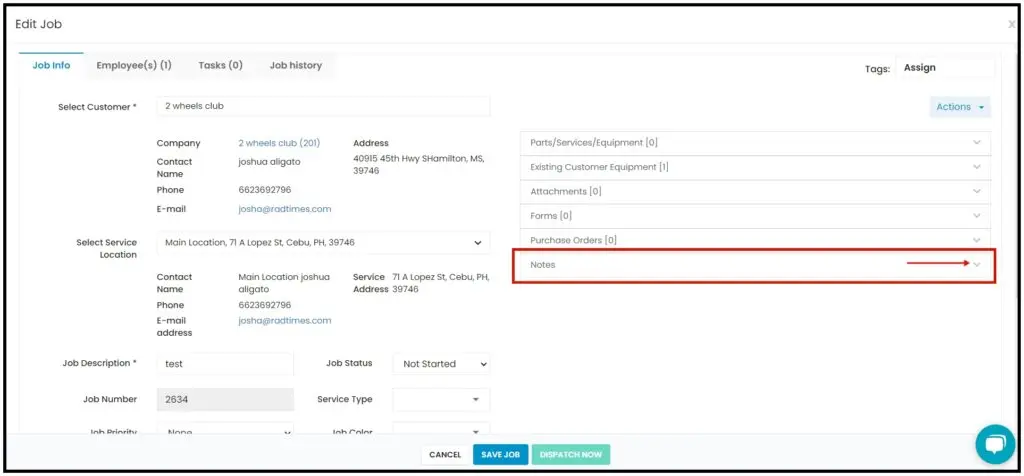Open the Select Service Location dropdown
This screenshot has height=476, width=1024.
point(323,242)
